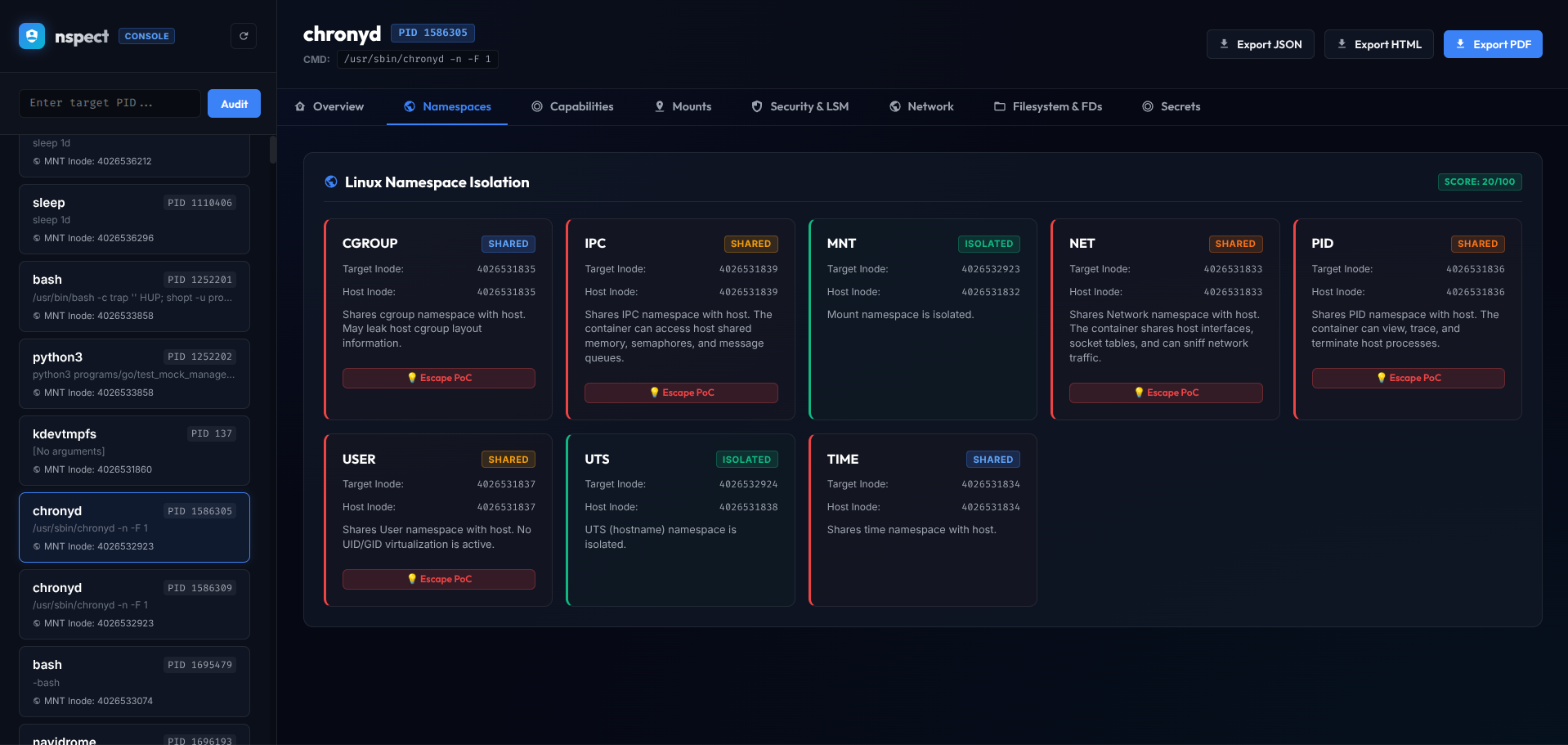Click the SCORE: 20/100 badge
Image resolution: width=1568 pixels, height=745 pixels.
[x=1480, y=182]
